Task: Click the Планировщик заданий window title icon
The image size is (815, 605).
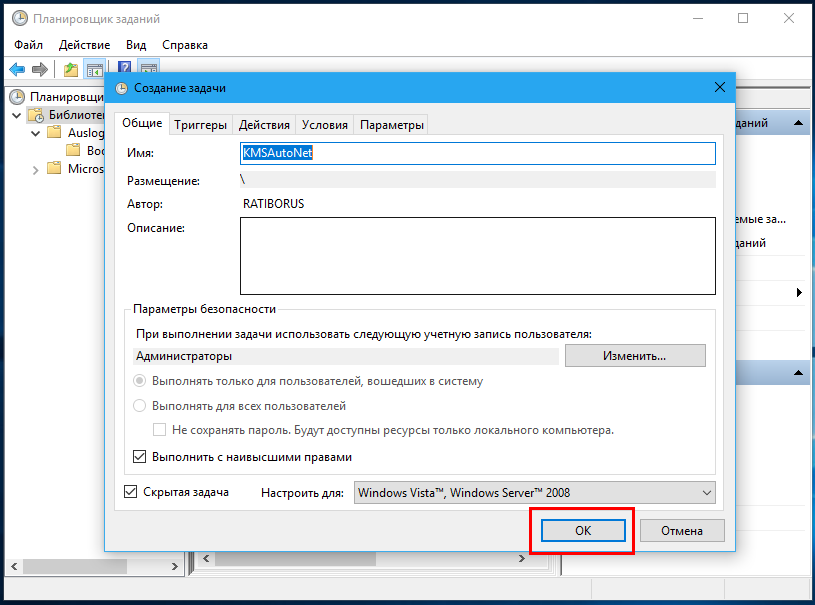Action: click(20, 19)
